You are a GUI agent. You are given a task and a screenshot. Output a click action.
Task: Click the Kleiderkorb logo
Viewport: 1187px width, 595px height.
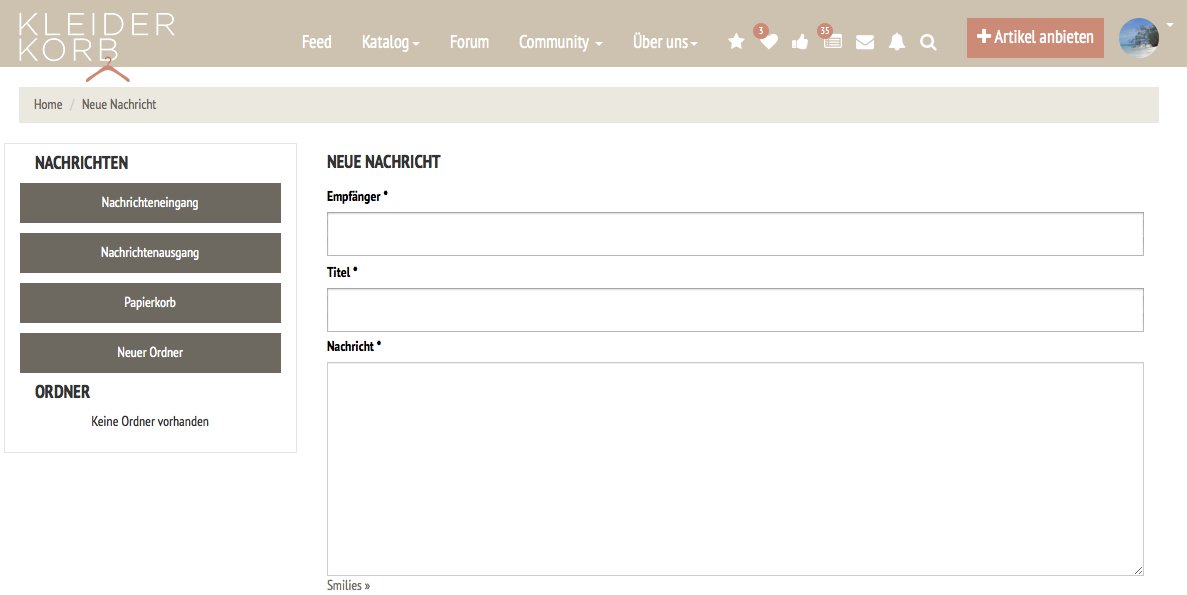point(97,40)
